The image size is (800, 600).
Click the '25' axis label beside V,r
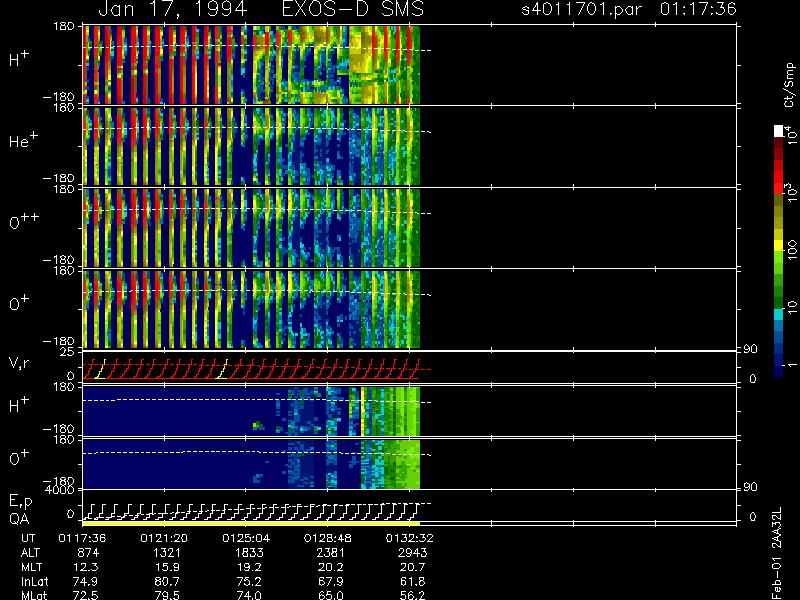pyautogui.click(x=68, y=352)
